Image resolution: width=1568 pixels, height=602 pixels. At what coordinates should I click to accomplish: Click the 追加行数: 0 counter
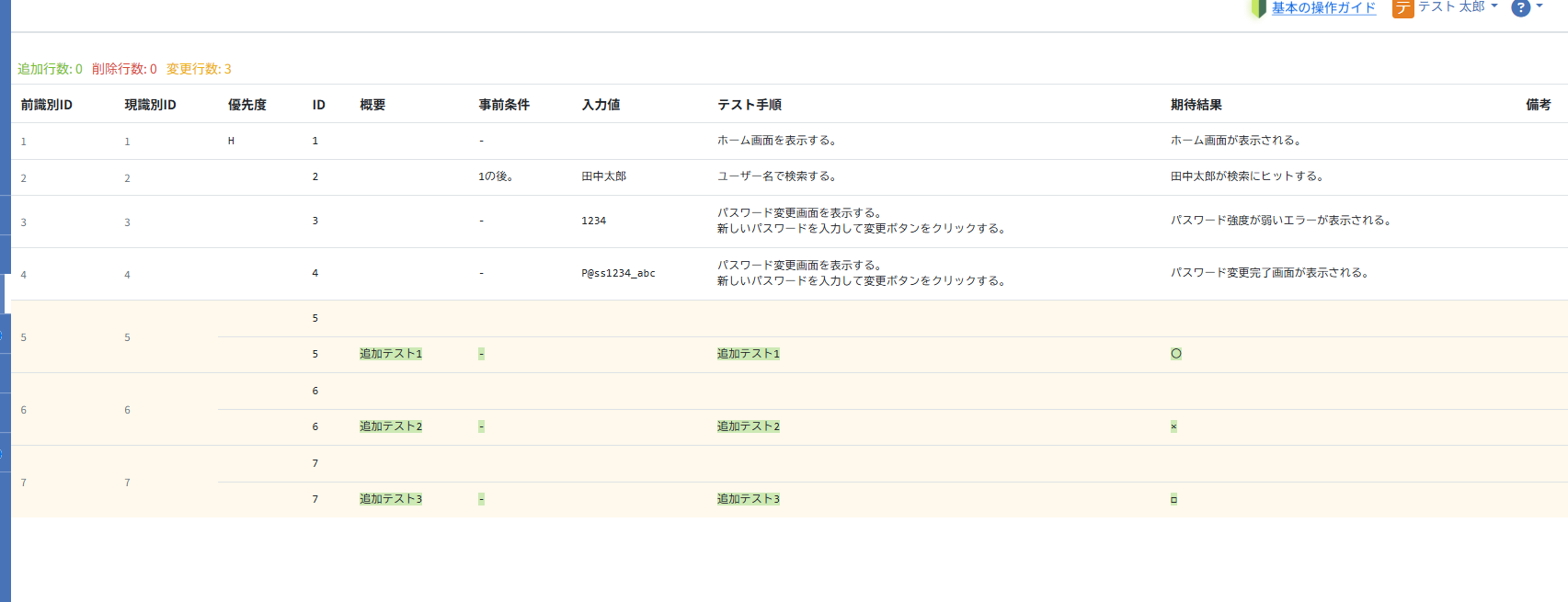tap(50, 69)
